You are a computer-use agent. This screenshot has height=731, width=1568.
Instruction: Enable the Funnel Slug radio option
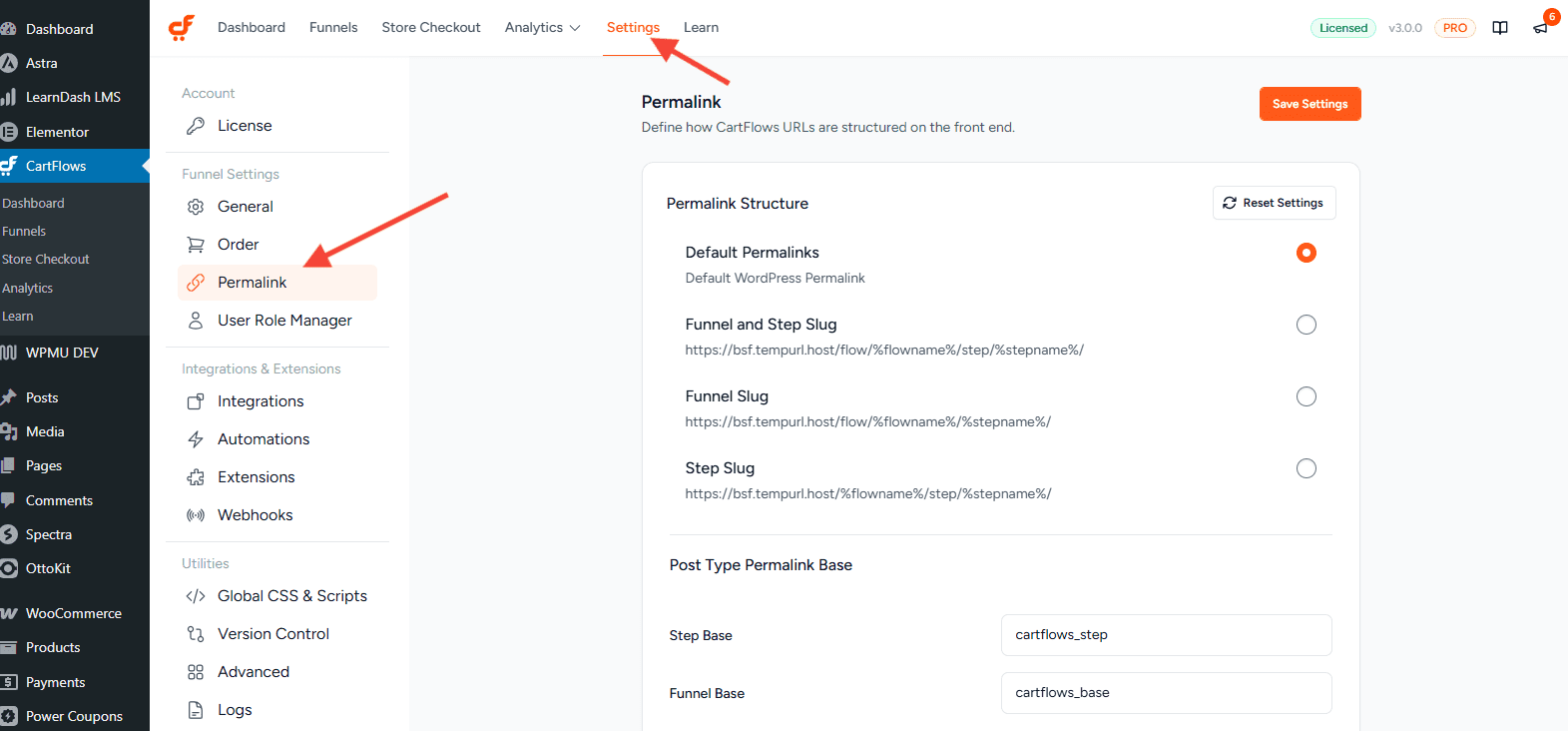click(x=1306, y=396)
